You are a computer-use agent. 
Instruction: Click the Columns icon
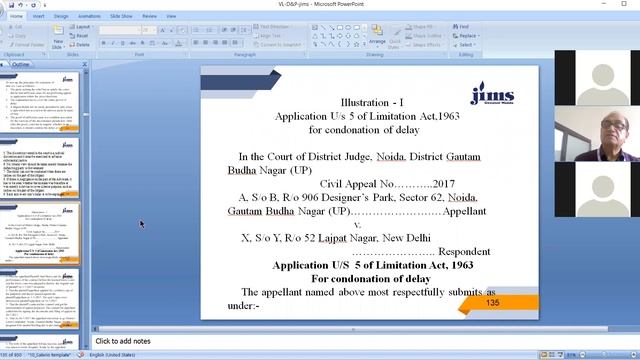click(236, 43)
